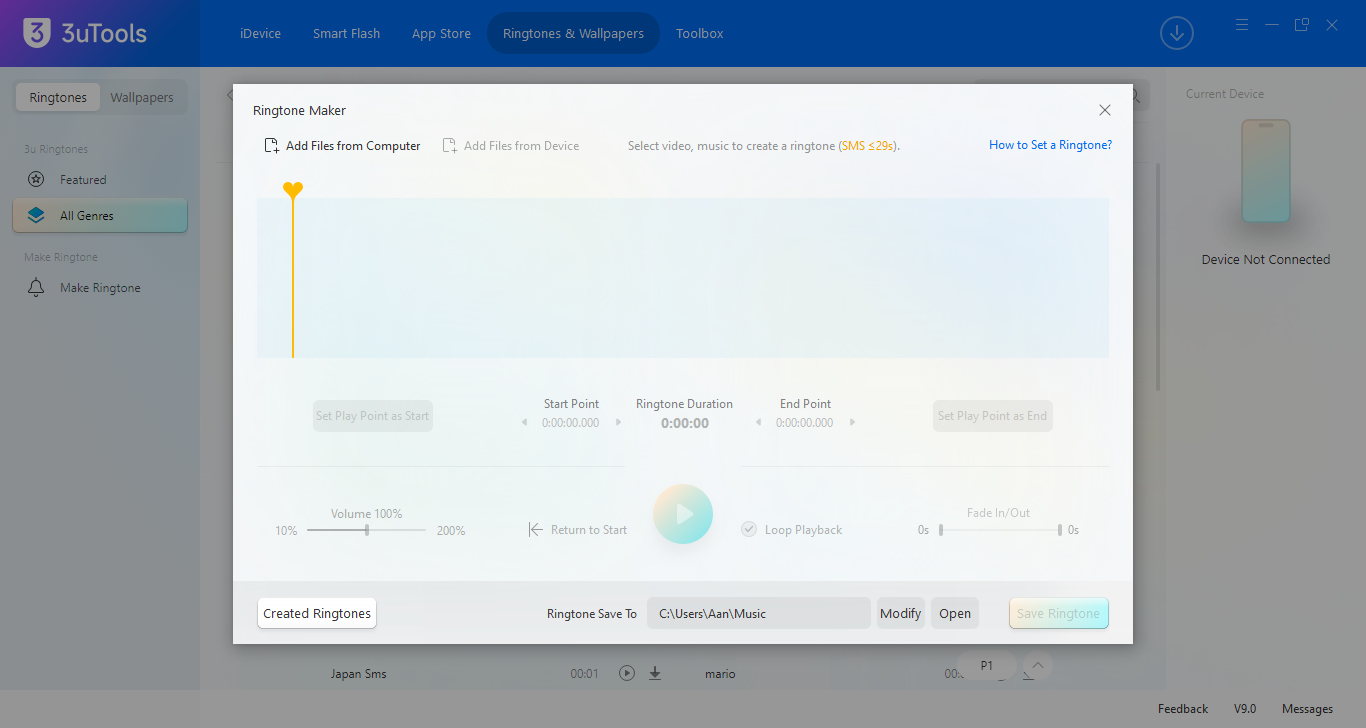Toggle the Loop Playback checkbox

(x=749, y=530)
